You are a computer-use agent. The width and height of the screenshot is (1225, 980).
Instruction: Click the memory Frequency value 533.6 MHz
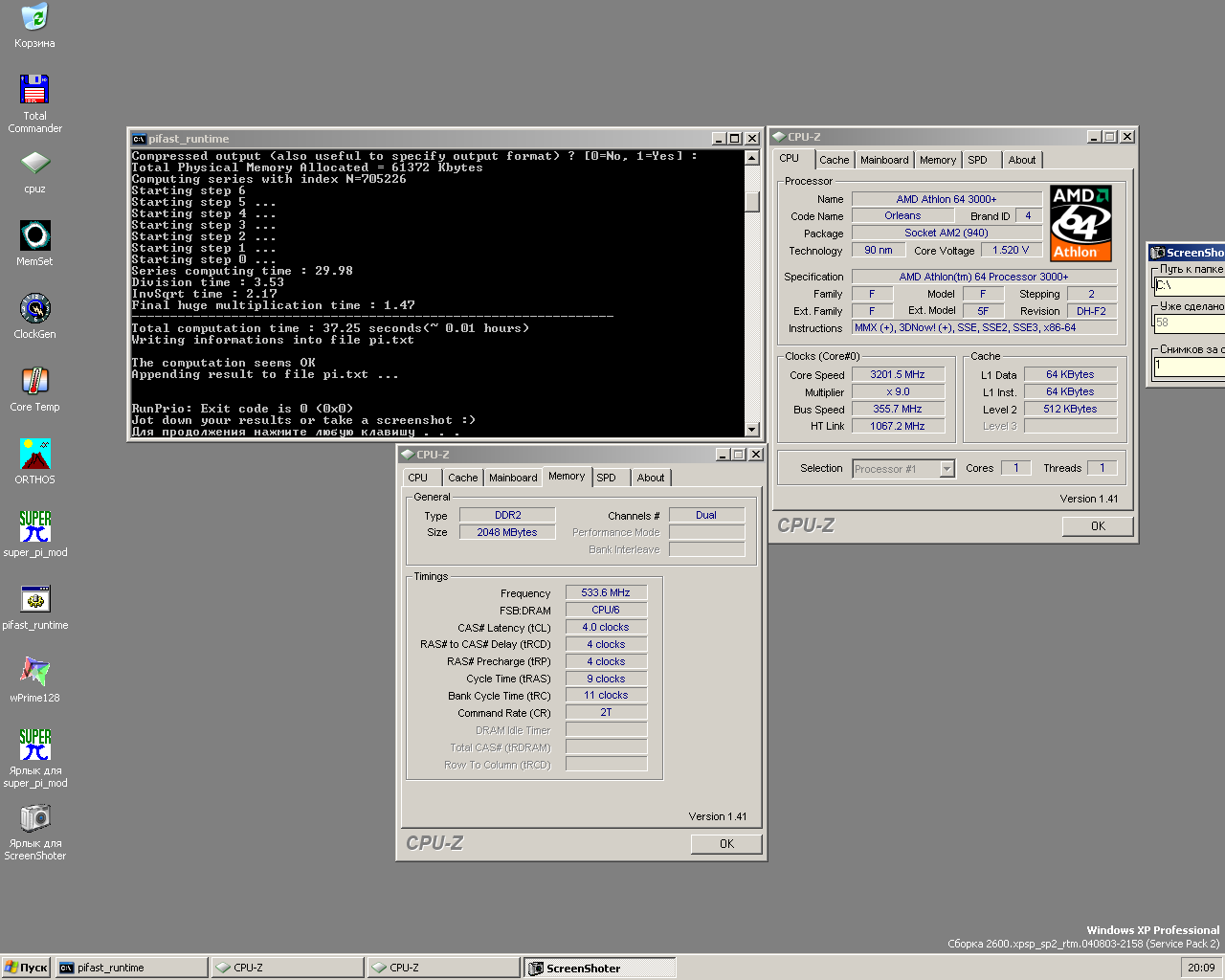coord(606,592)
